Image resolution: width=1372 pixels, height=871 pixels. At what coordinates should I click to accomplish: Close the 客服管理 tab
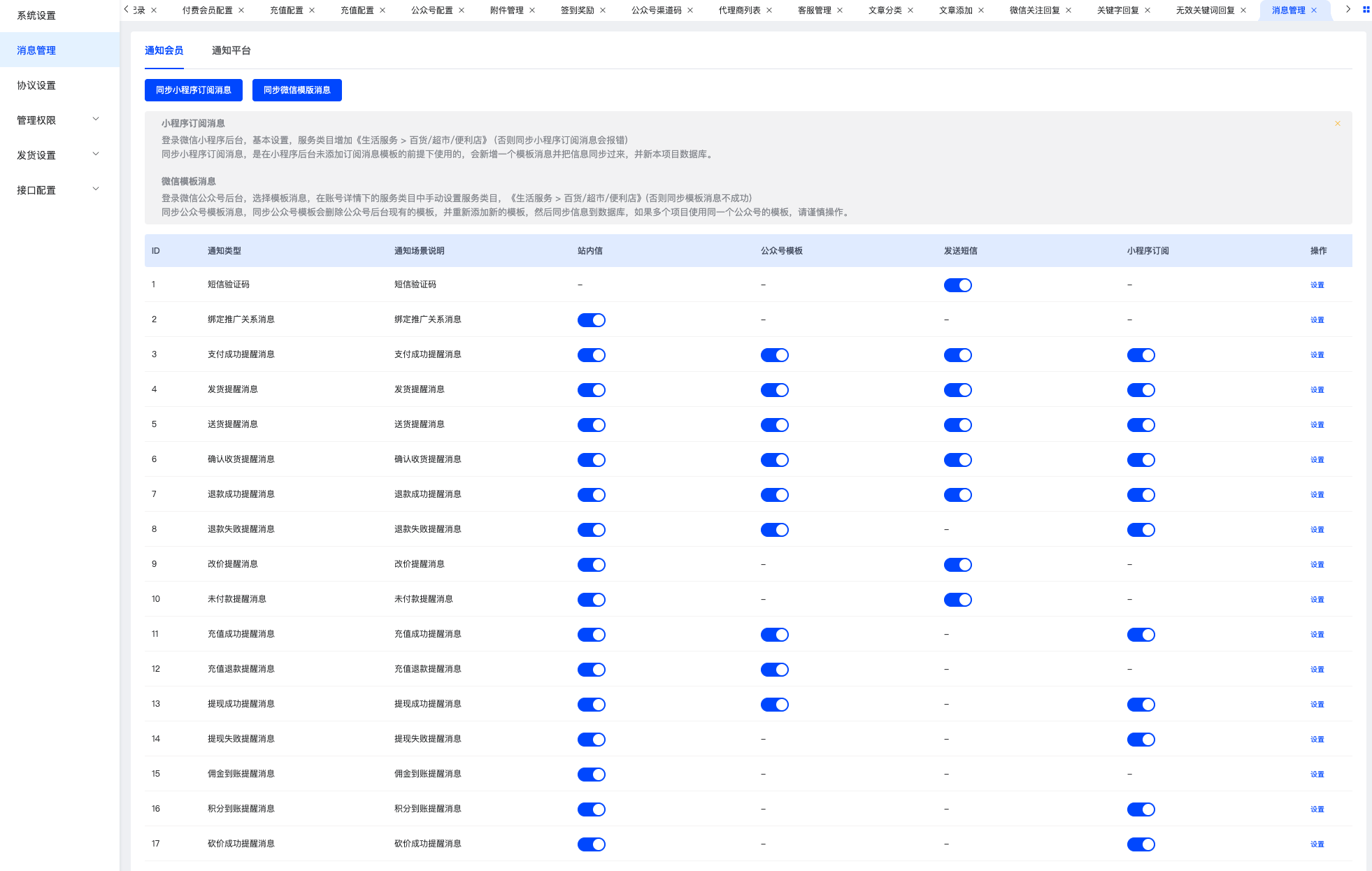coord(840,10)
